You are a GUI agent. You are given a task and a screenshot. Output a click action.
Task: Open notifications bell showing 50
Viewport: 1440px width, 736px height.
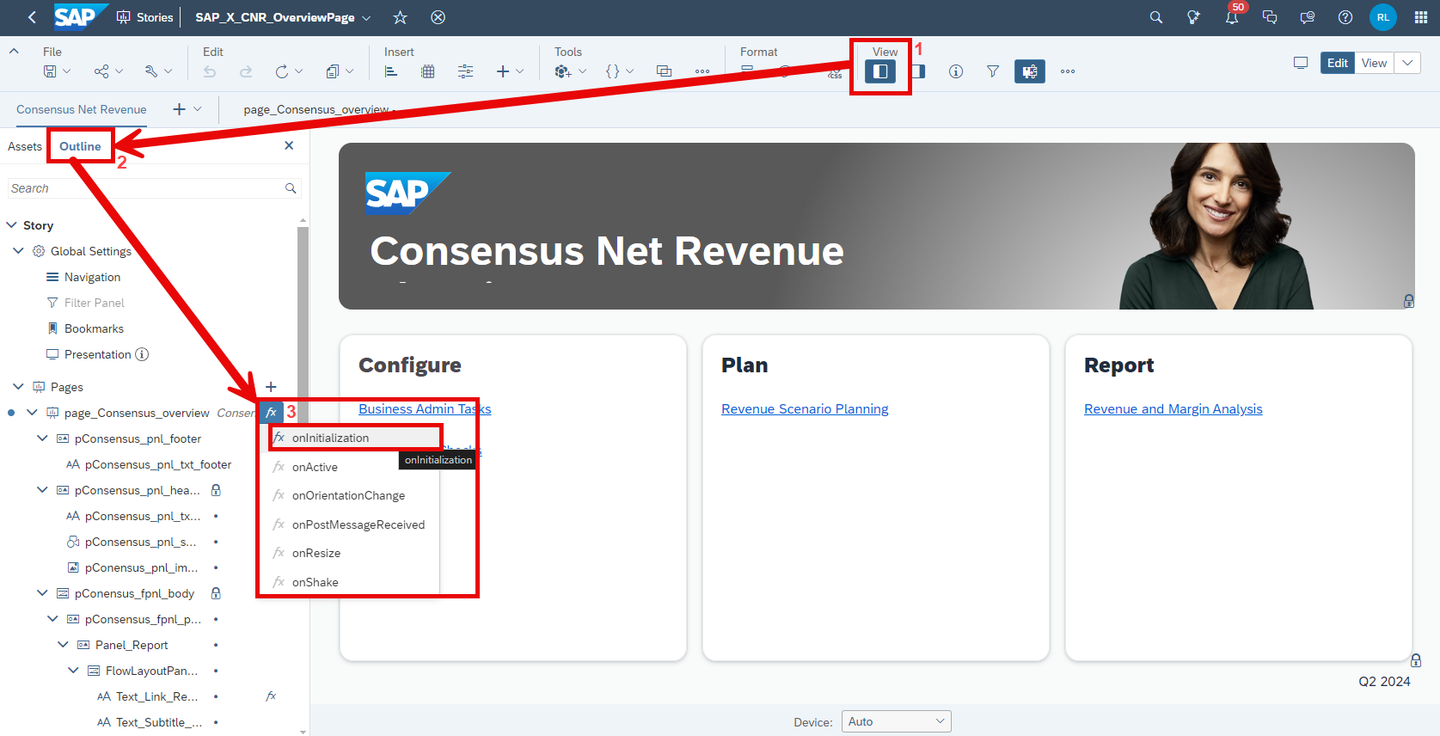pos(1232,17)
